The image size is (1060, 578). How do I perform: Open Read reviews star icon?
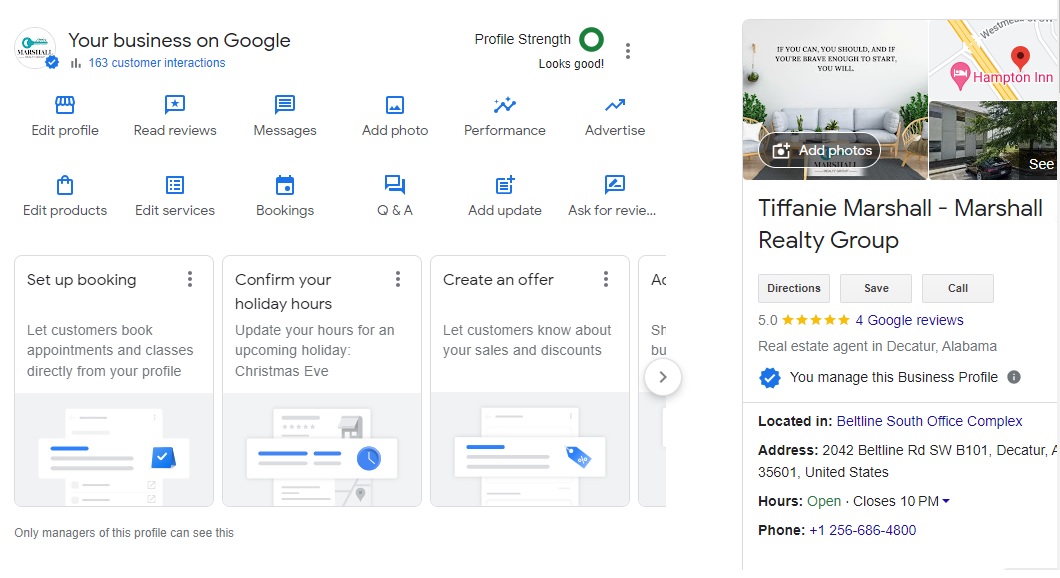tap(175, 105)
